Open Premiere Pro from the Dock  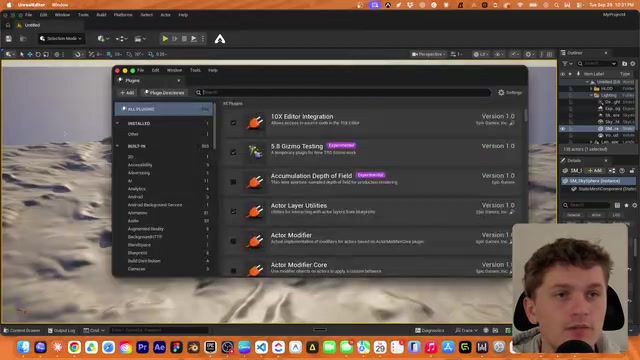pyautogui.click(x=142, y=347)
